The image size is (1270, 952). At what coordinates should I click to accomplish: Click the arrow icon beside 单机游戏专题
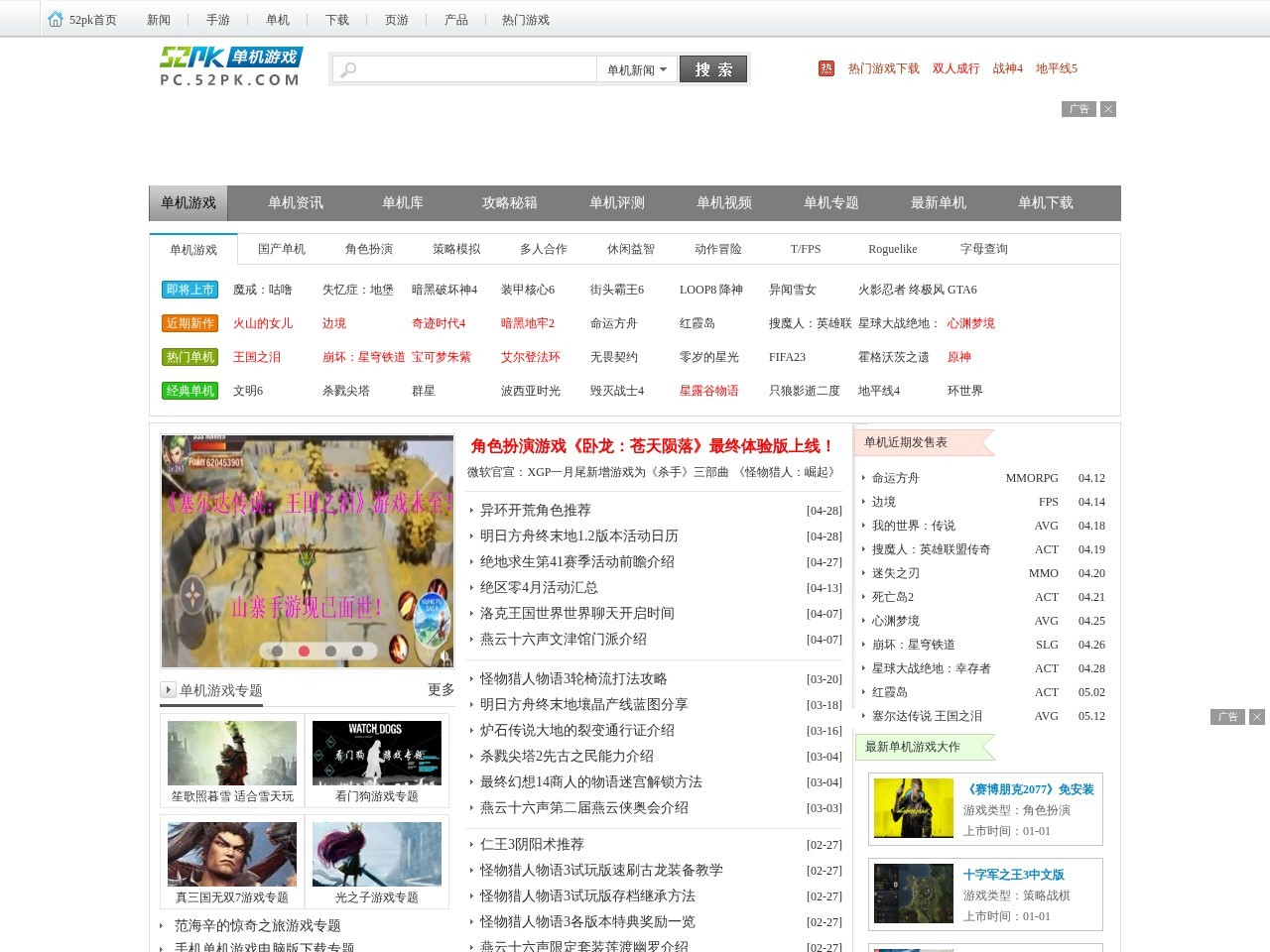(x=168, y=689)
